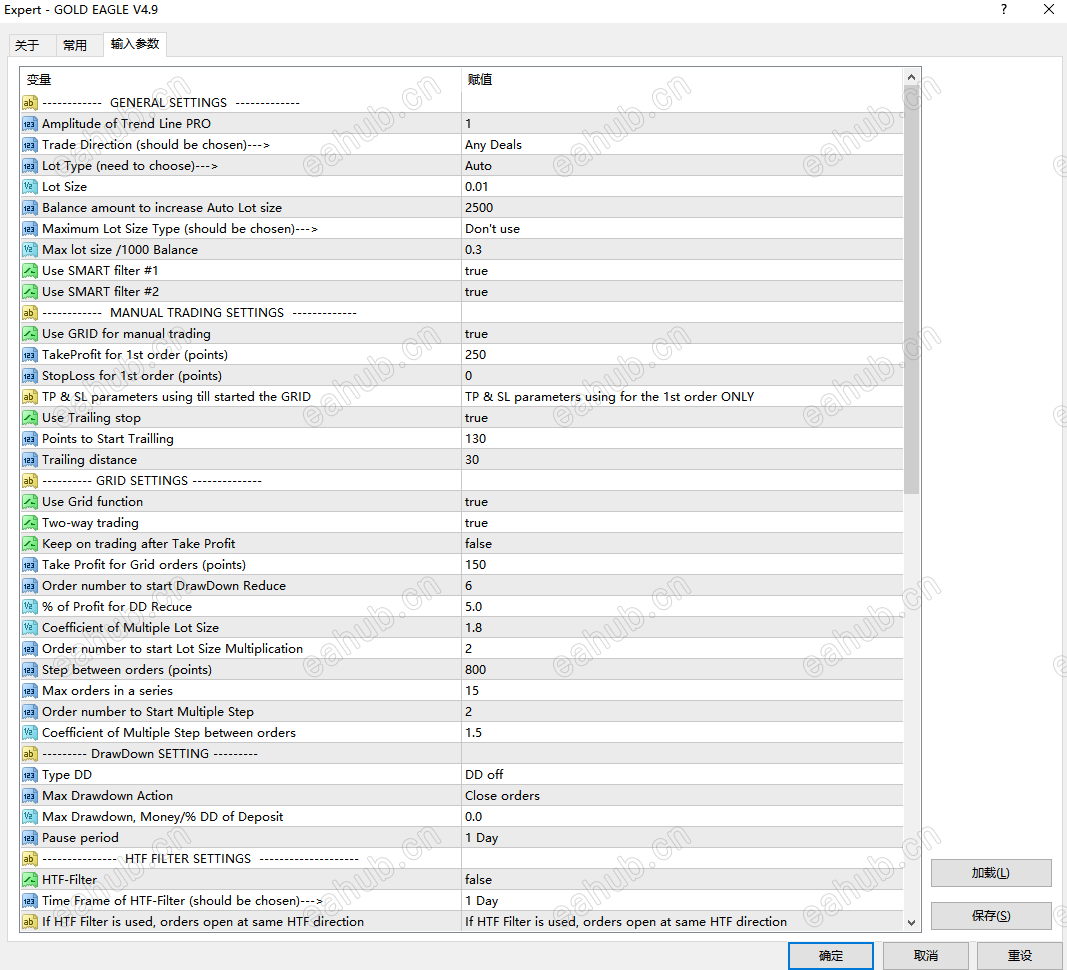Open the Any Deals trade direction dropdown
Image resolution: width=1067 pixels, height=970 pixels.
(x=683, y=145)
